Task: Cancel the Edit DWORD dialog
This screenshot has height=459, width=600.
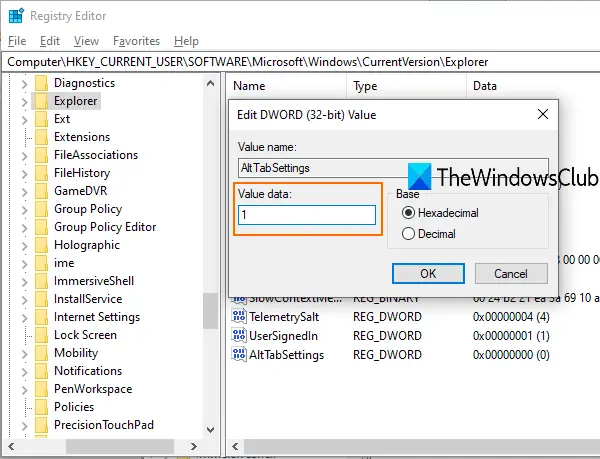Action: tap(511, 273)
